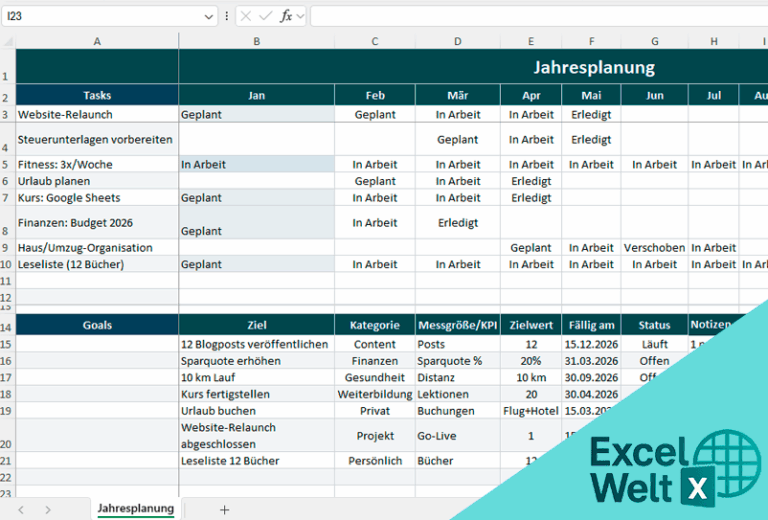Select the Mai header cell
Screen dimensions: 768x520
tap(591, 95)
